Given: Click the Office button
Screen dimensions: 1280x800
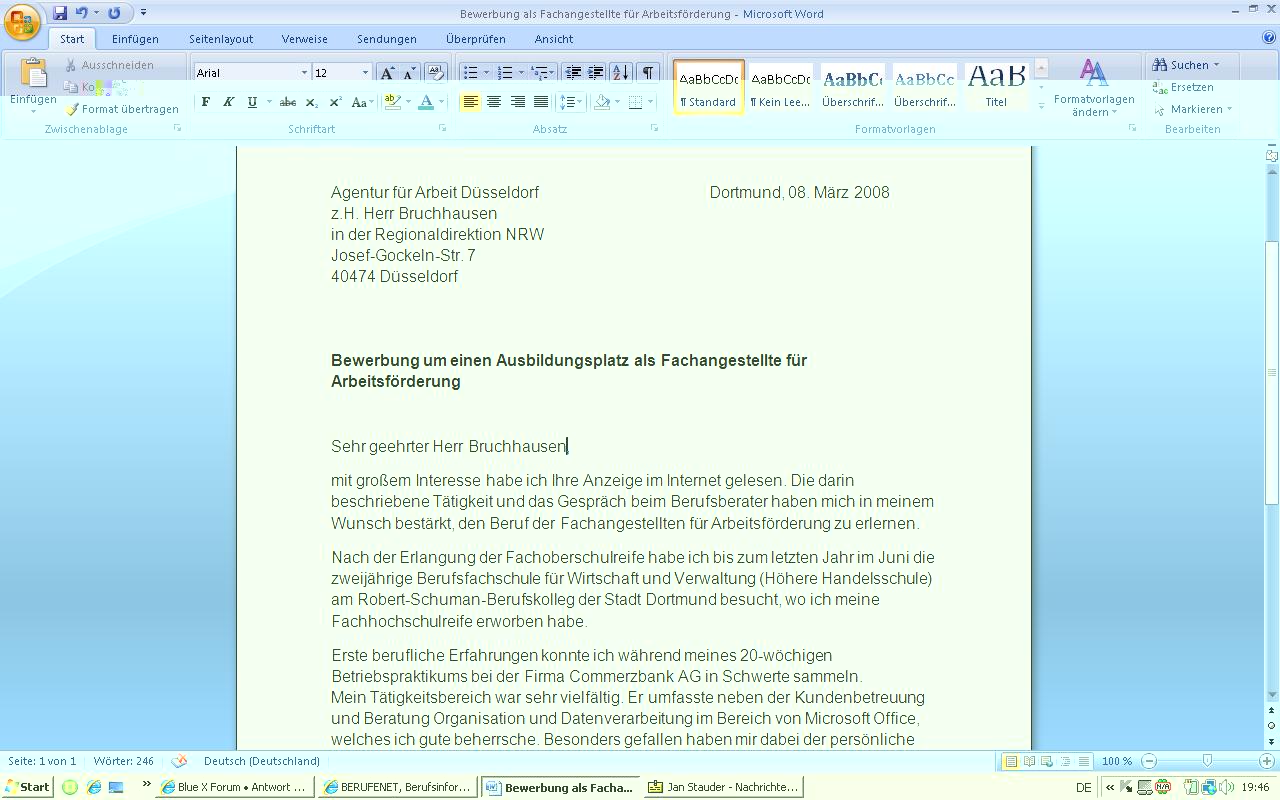Looking at the screenshot, I should pyautogui.click(x=22, y=22).
